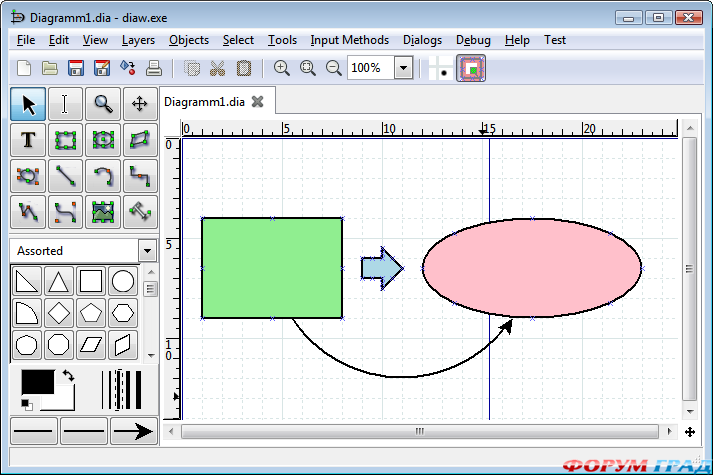Pick the diamond shape from Assorted
The height and width of the screenshot is (475, 713).
(59, 313)
